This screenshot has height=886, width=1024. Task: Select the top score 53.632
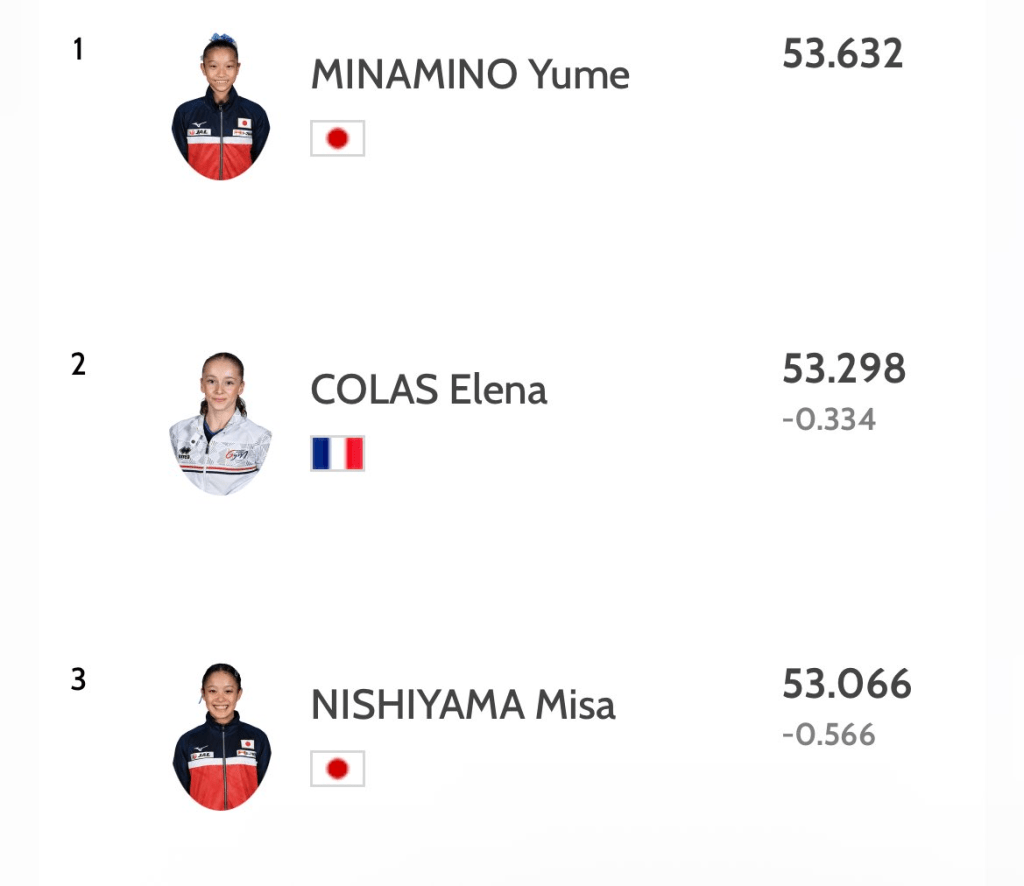(x=842, y=54)
